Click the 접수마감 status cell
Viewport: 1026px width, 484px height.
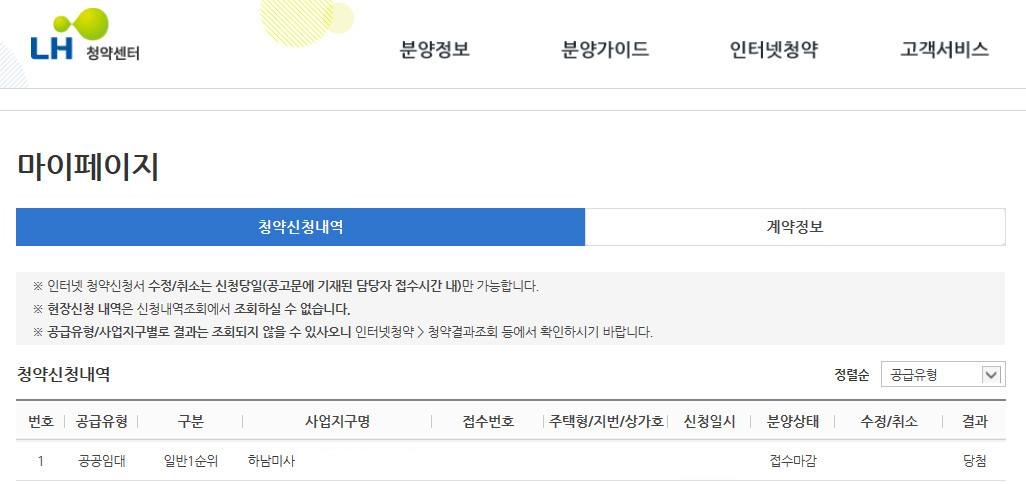tap(793, 461)
